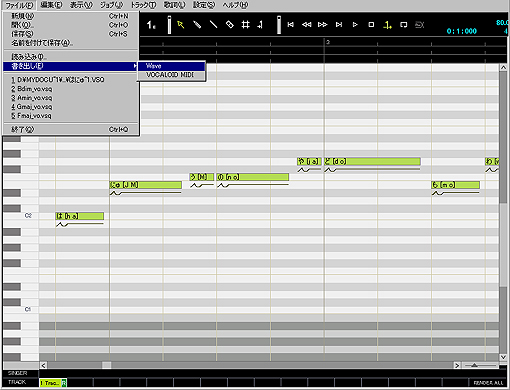Toggle the auto-scroll marker icon

387,25
